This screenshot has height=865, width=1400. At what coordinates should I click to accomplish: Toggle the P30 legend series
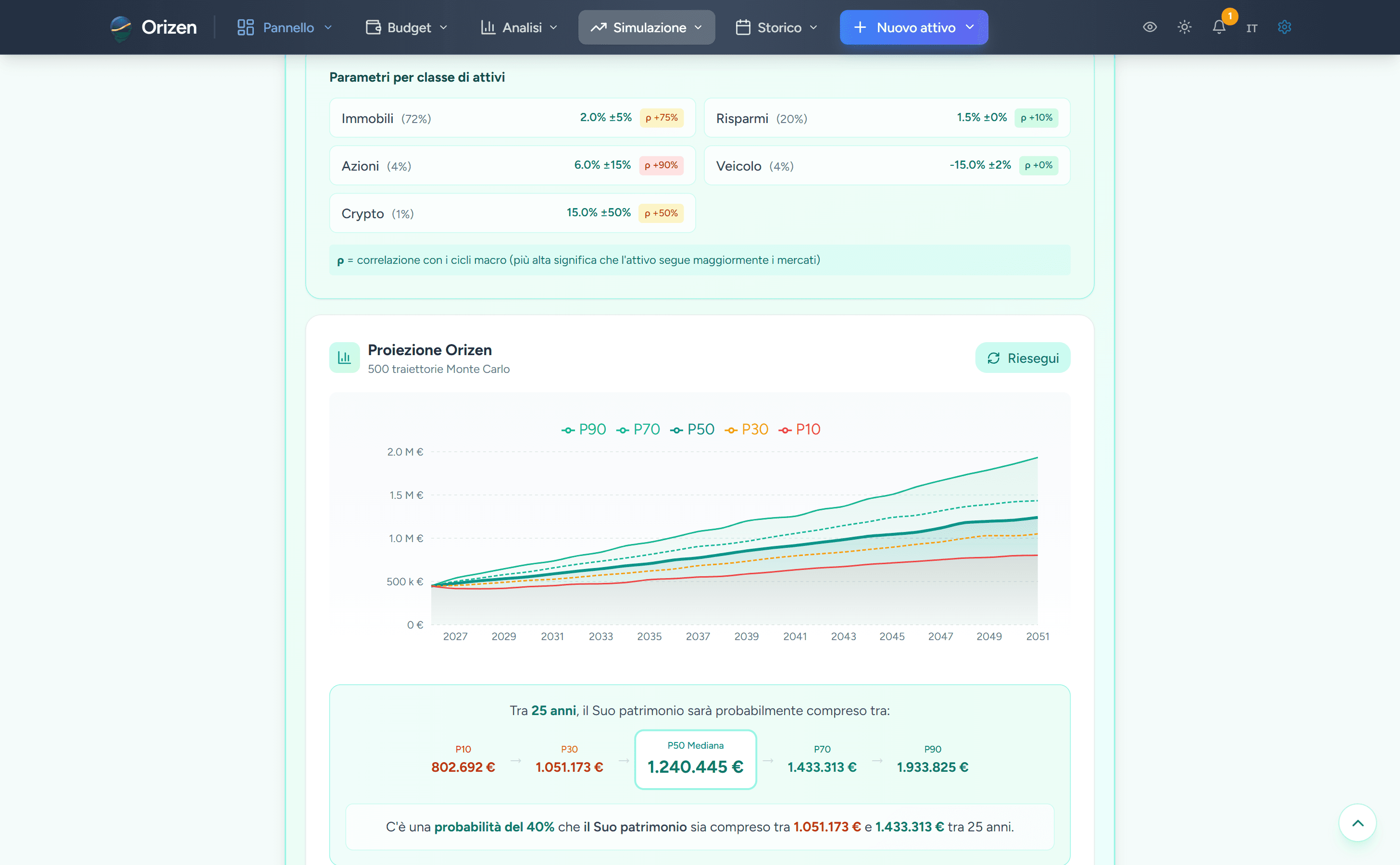pyautogui.click(x=746, y=430)
